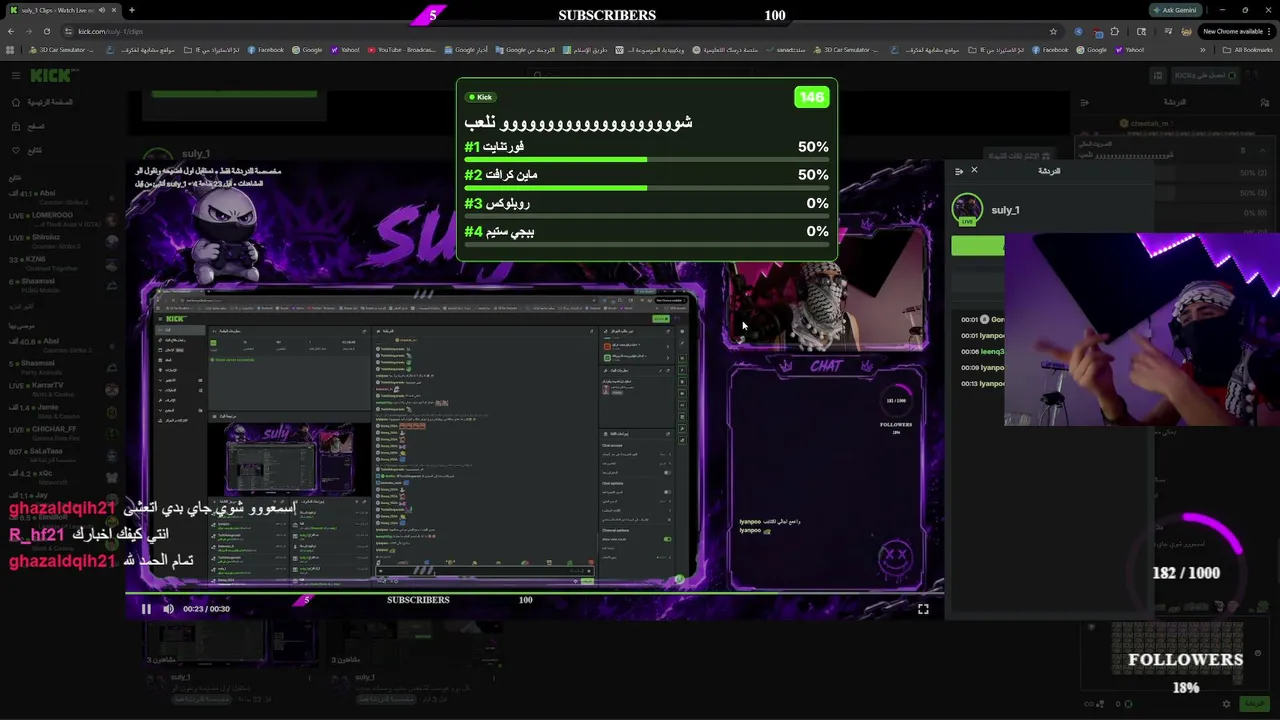The height and width of the screenshot is (720, 1280).
Task: Open Chrome extensions puzzle icon
Action: pyautogui.click(x=1115, y=31)
